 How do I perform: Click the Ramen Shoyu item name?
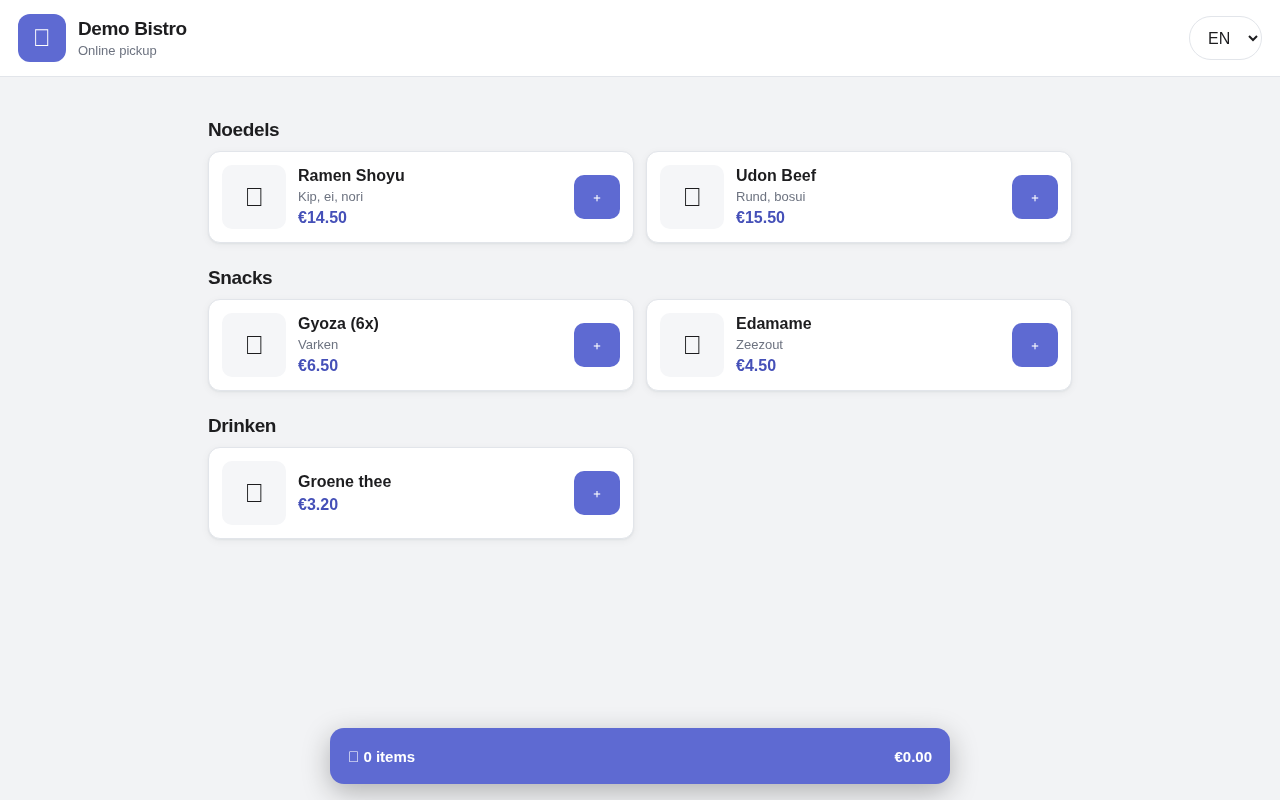pyautogui.click(x=351, y=176)
